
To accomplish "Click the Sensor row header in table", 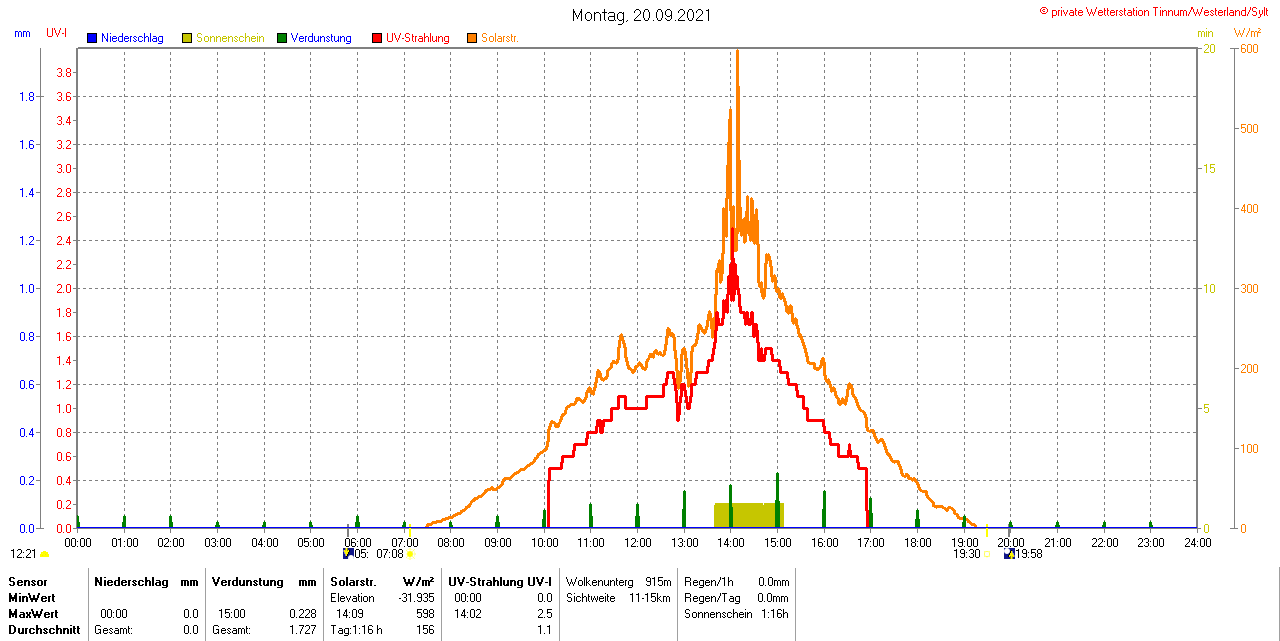I will coord(27,582).
